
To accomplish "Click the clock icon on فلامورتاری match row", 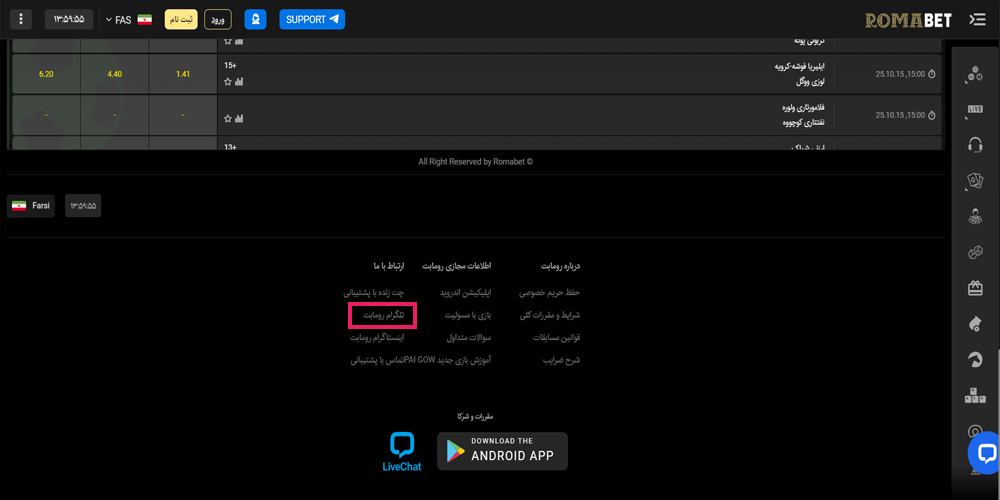I will 931,115.
